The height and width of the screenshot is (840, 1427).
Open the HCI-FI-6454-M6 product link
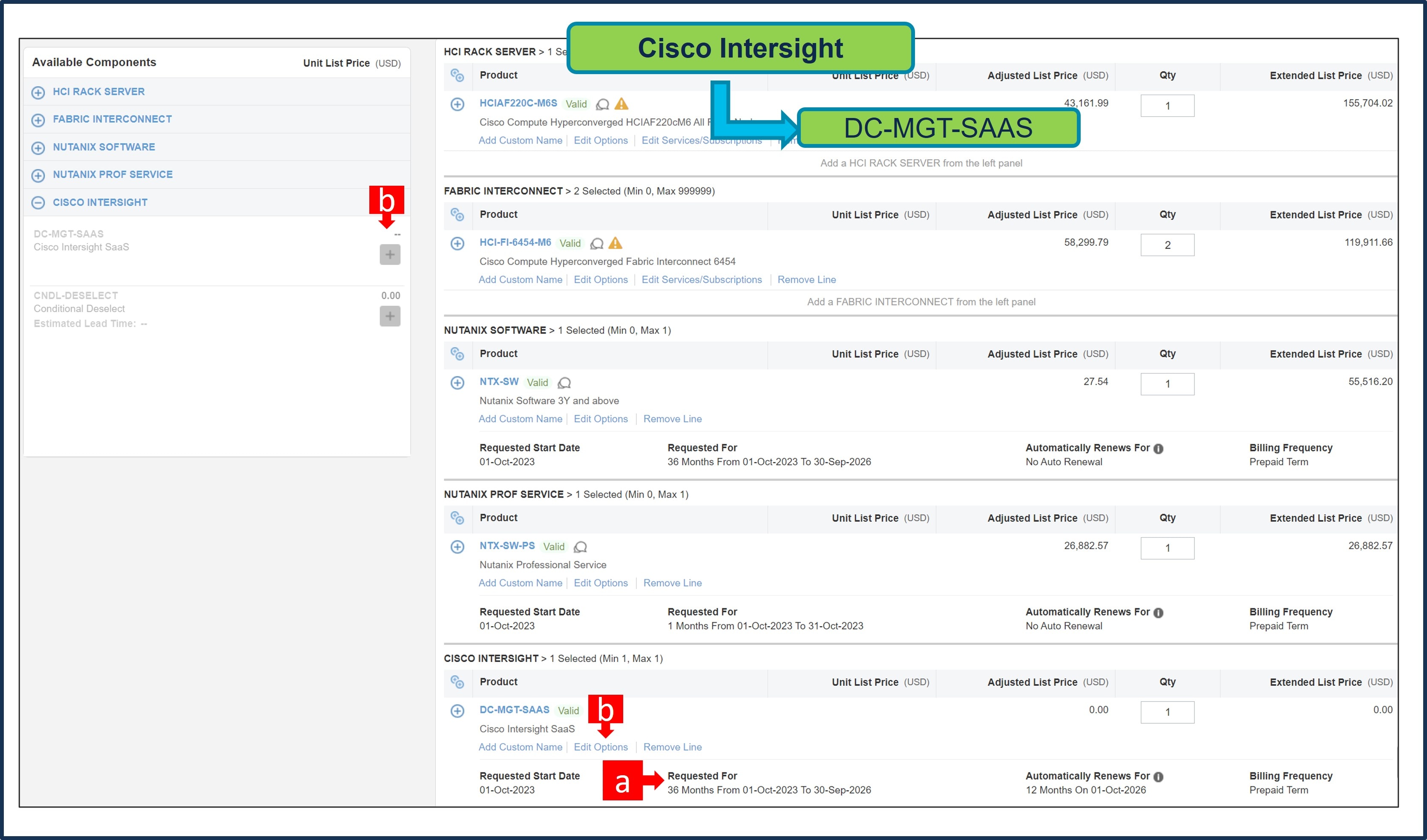515,242
